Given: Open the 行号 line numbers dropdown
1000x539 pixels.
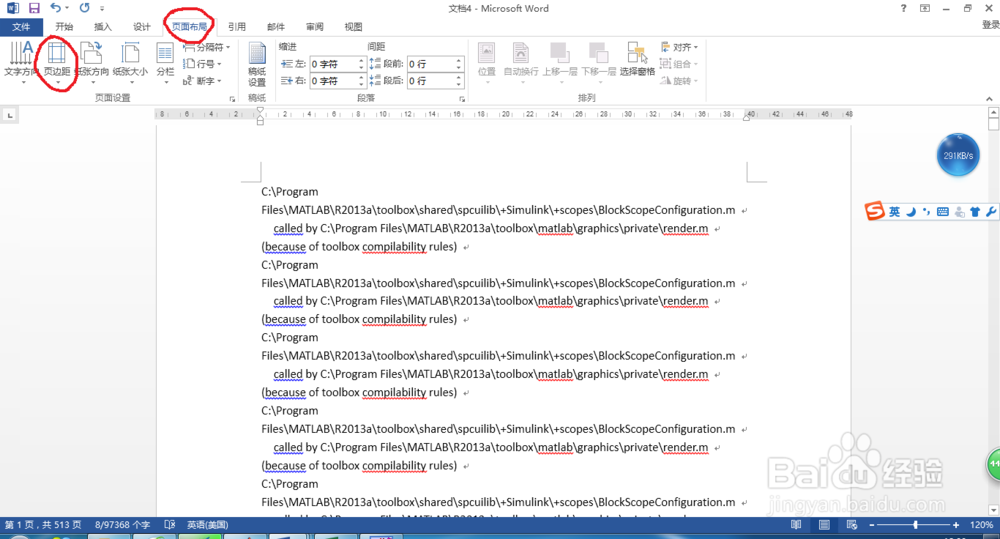Looking at the screenshot, I should coord(202,64).
